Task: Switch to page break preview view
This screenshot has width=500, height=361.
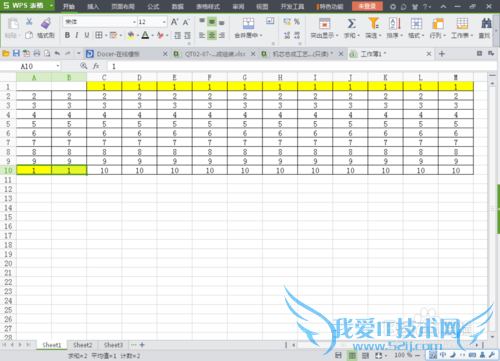Action: [x=365, y=356]
